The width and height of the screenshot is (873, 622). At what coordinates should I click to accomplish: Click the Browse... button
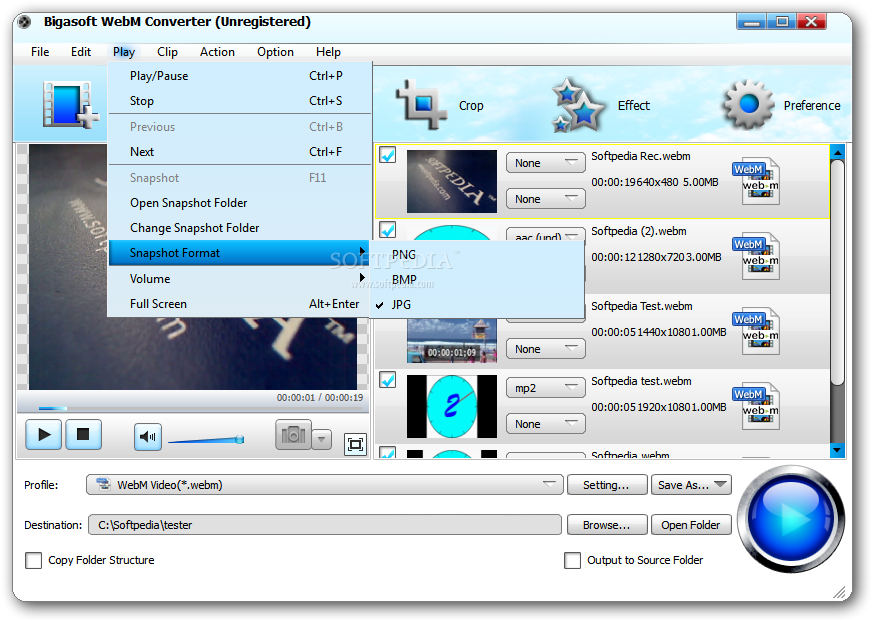coord(607,525)
